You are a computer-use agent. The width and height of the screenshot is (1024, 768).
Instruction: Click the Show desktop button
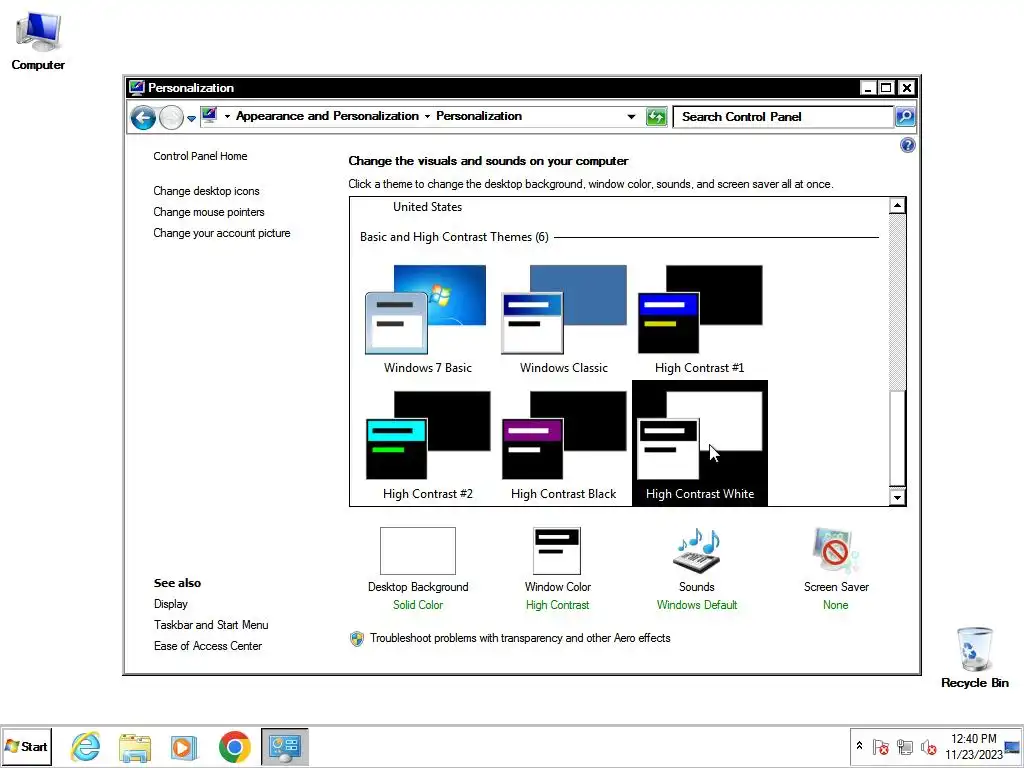(1012, 746)
